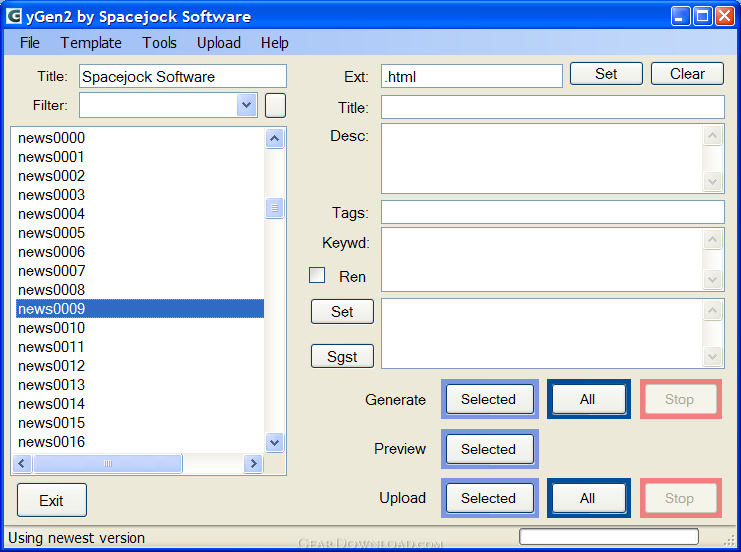
Task: Click Generate Selected button
Action: (490, 399)
